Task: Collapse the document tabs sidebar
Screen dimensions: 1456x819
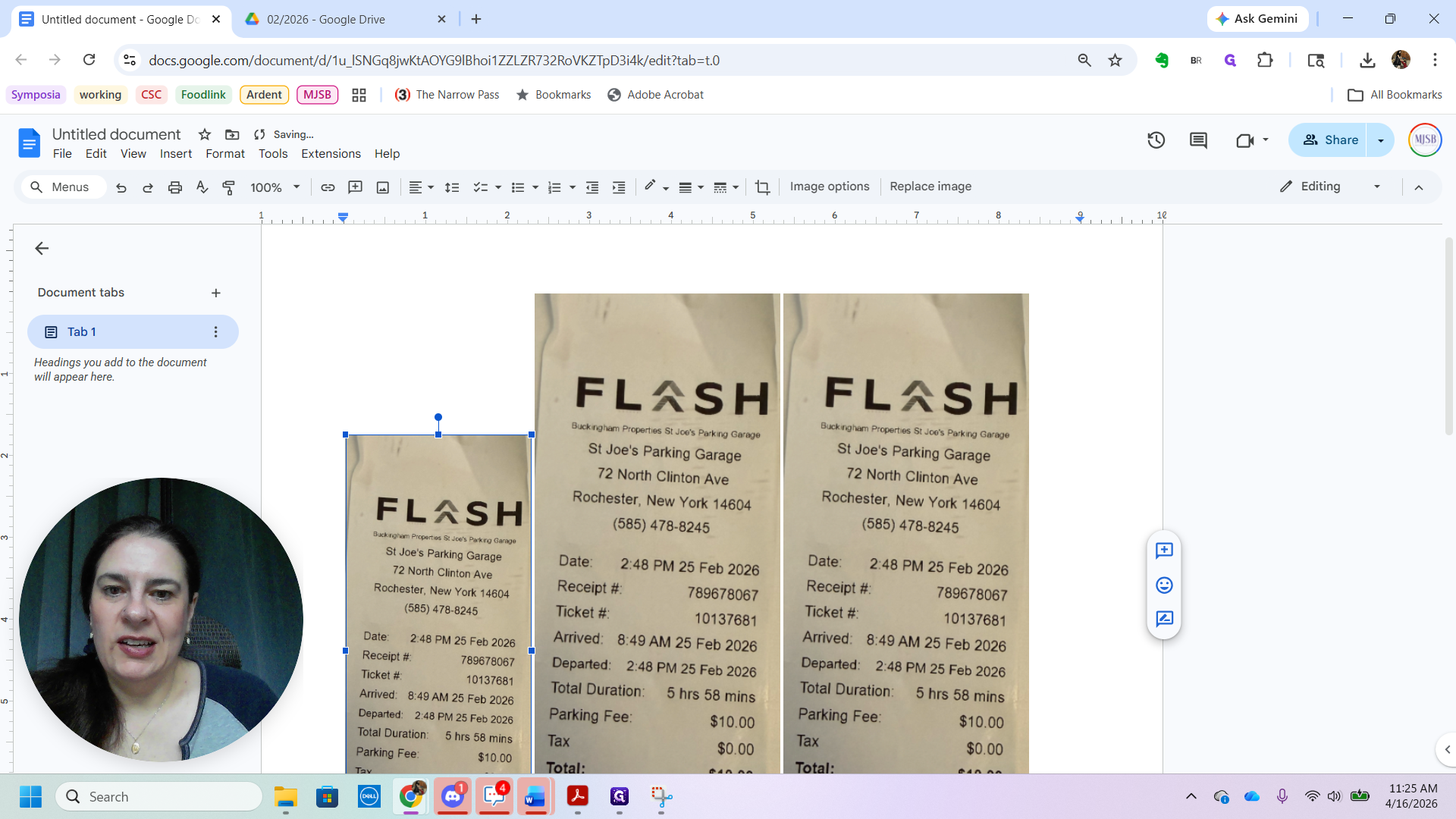Action: click(42, 248)
